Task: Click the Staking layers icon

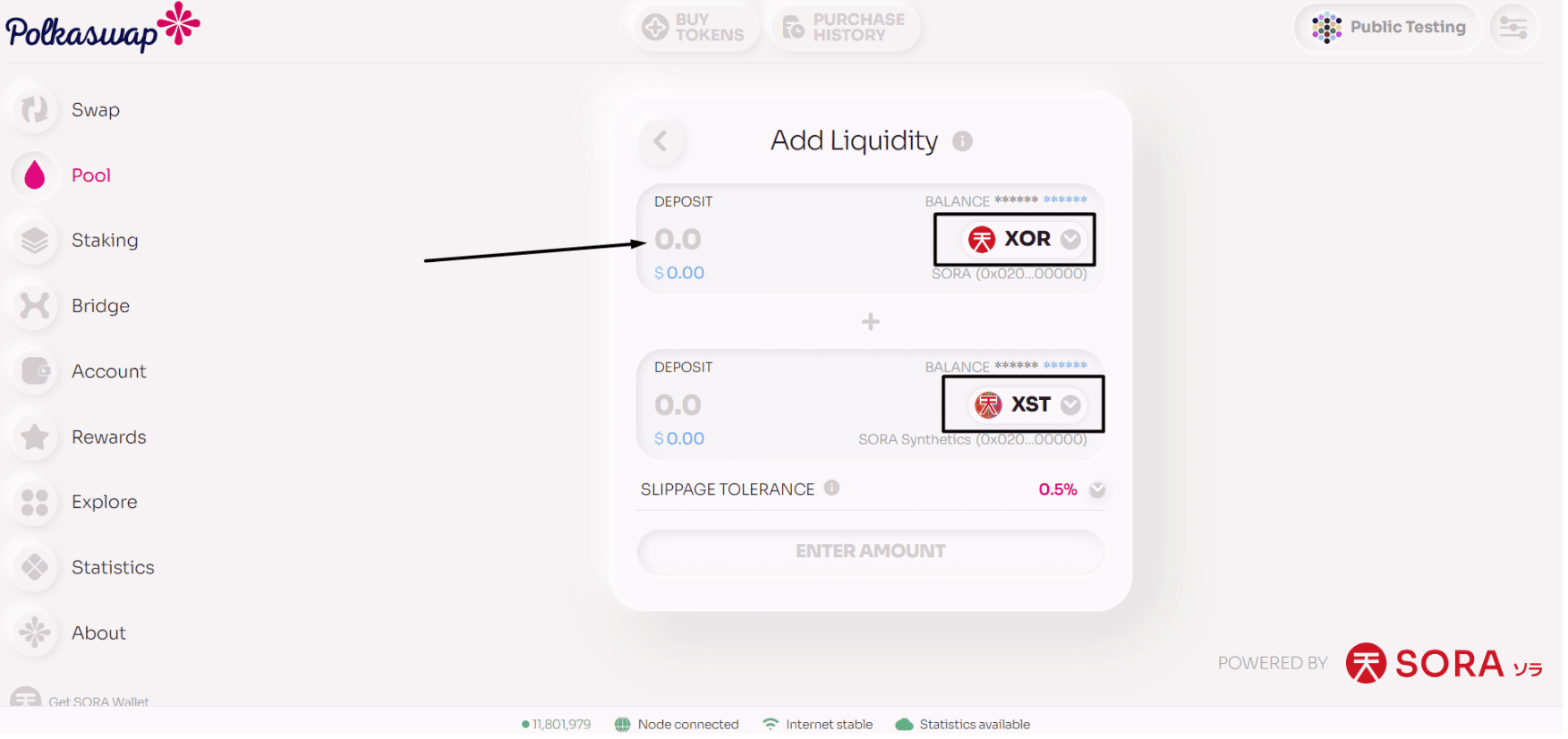Action: (x=35, y=241)
